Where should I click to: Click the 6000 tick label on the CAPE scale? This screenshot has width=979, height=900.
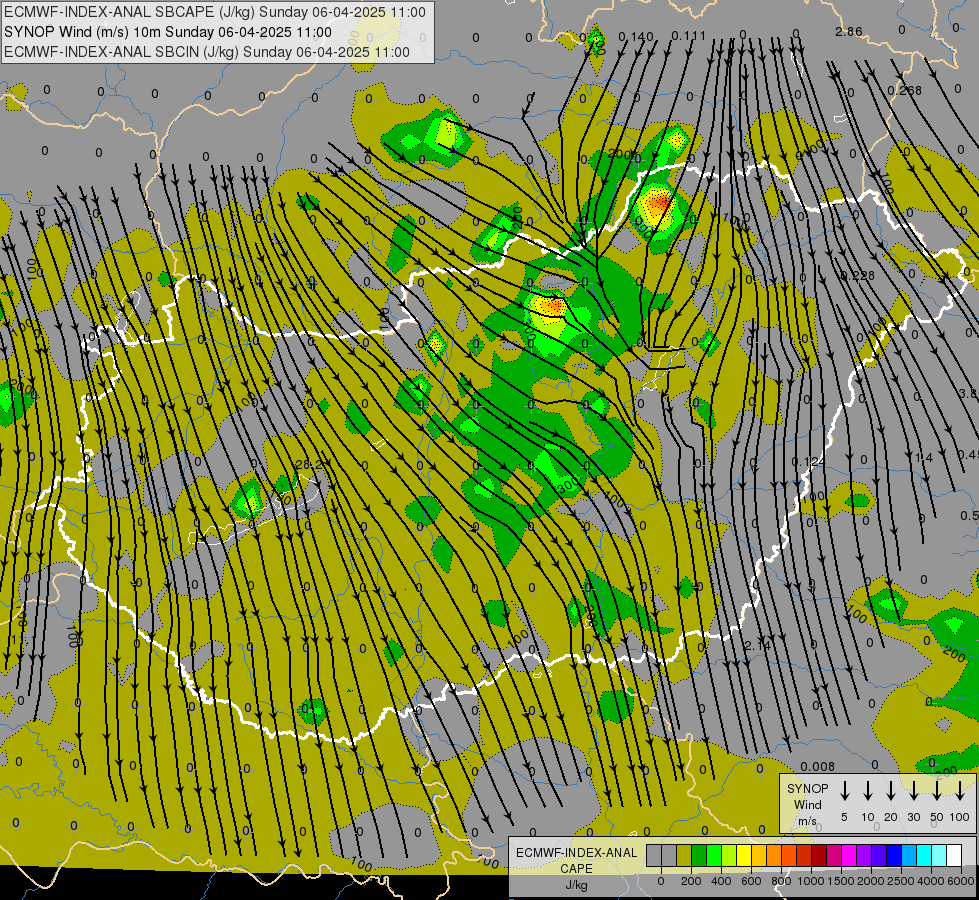[961, 881]
